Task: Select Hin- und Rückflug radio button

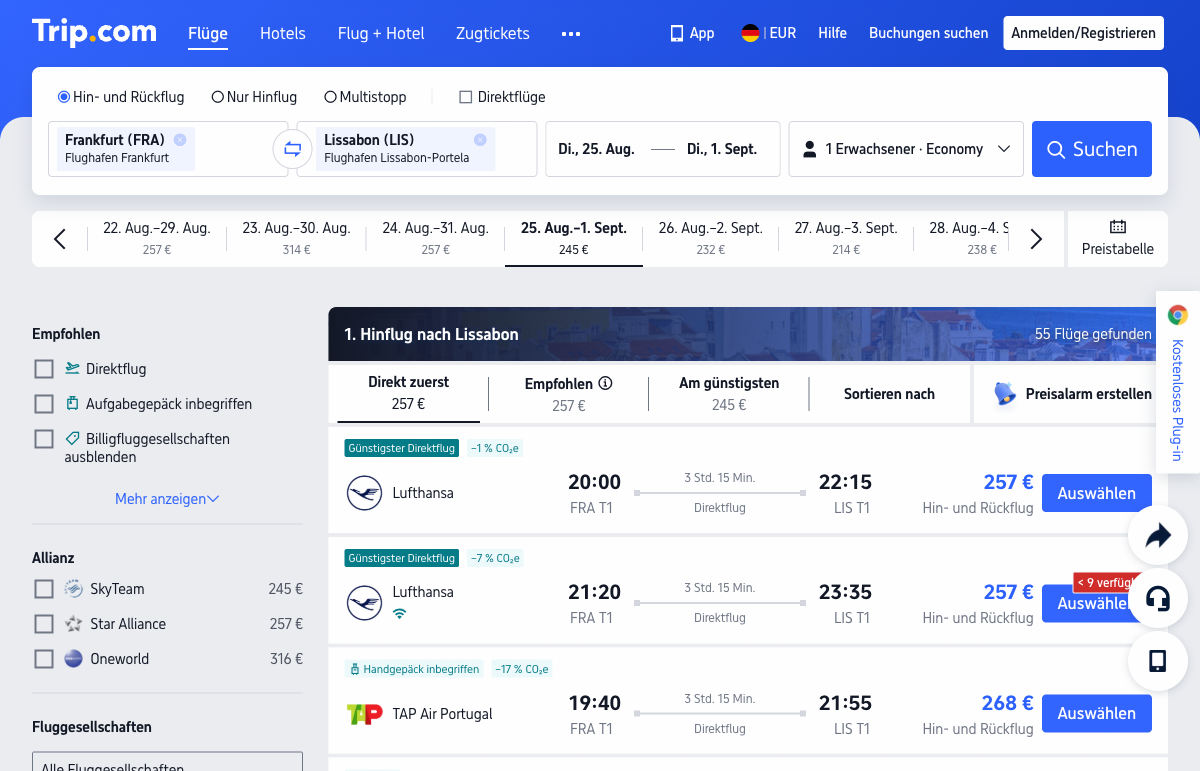Action: tap(64, 97)
